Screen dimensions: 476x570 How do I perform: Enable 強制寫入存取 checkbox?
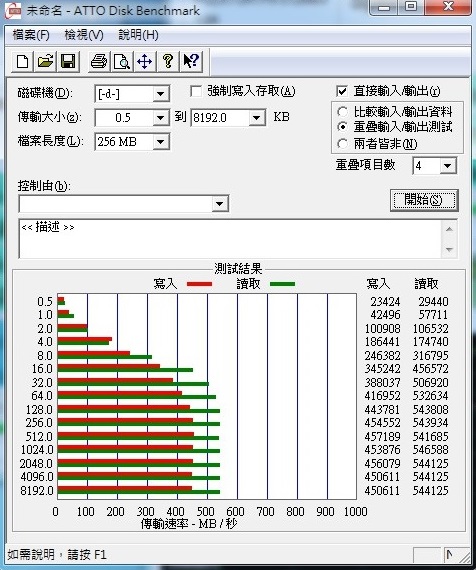tap(196, 91)
